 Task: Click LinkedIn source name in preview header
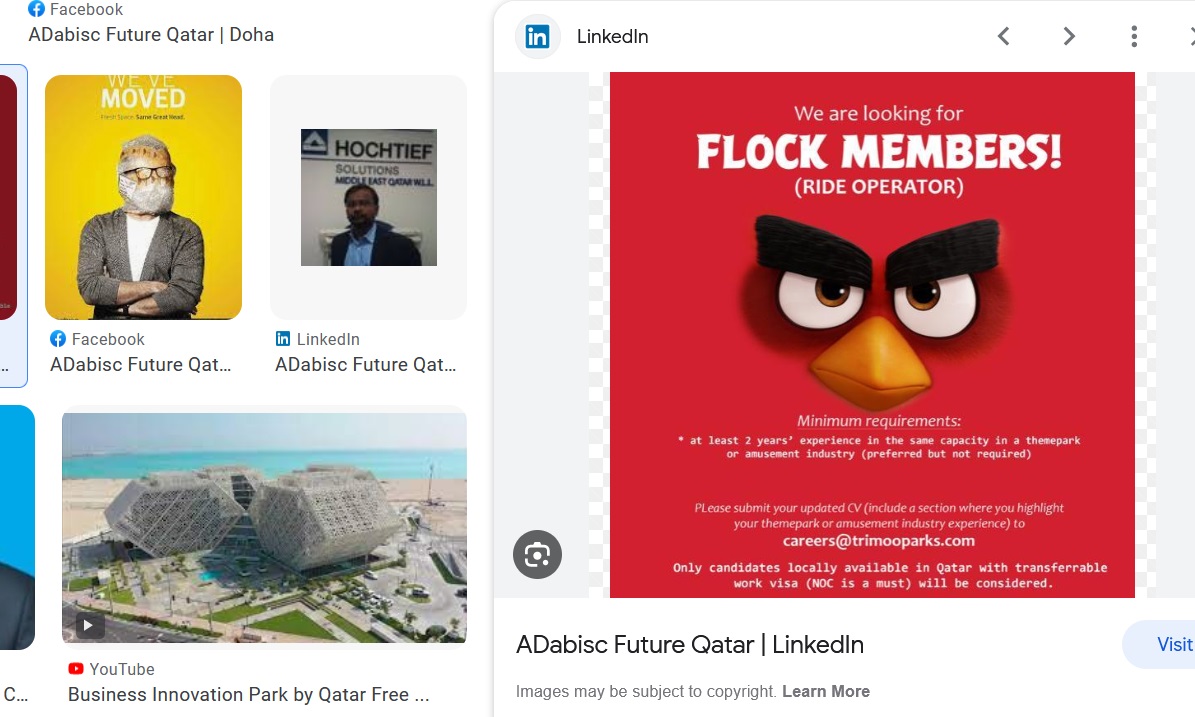coord(612,37)
